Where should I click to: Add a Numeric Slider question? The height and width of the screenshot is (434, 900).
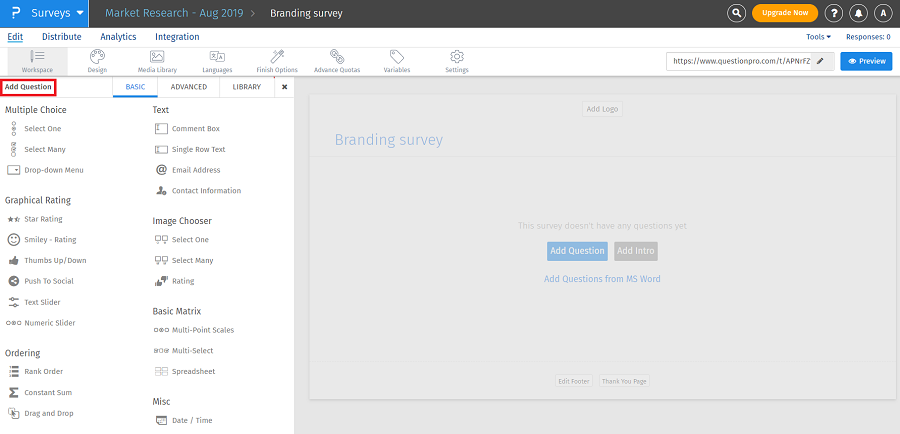click(49, 323)
